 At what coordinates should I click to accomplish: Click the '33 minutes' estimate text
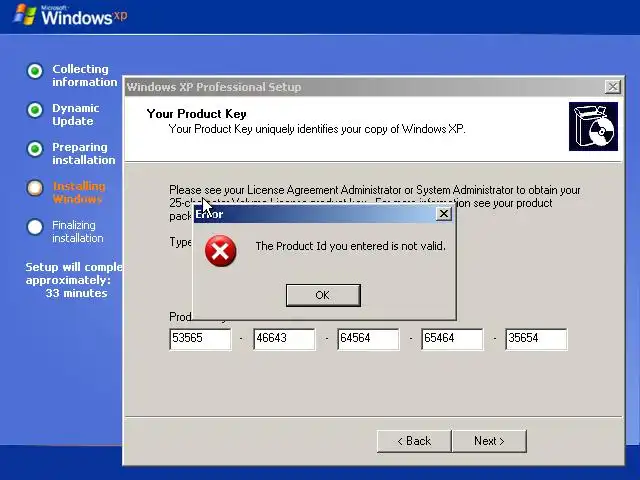tap(76, 293)
